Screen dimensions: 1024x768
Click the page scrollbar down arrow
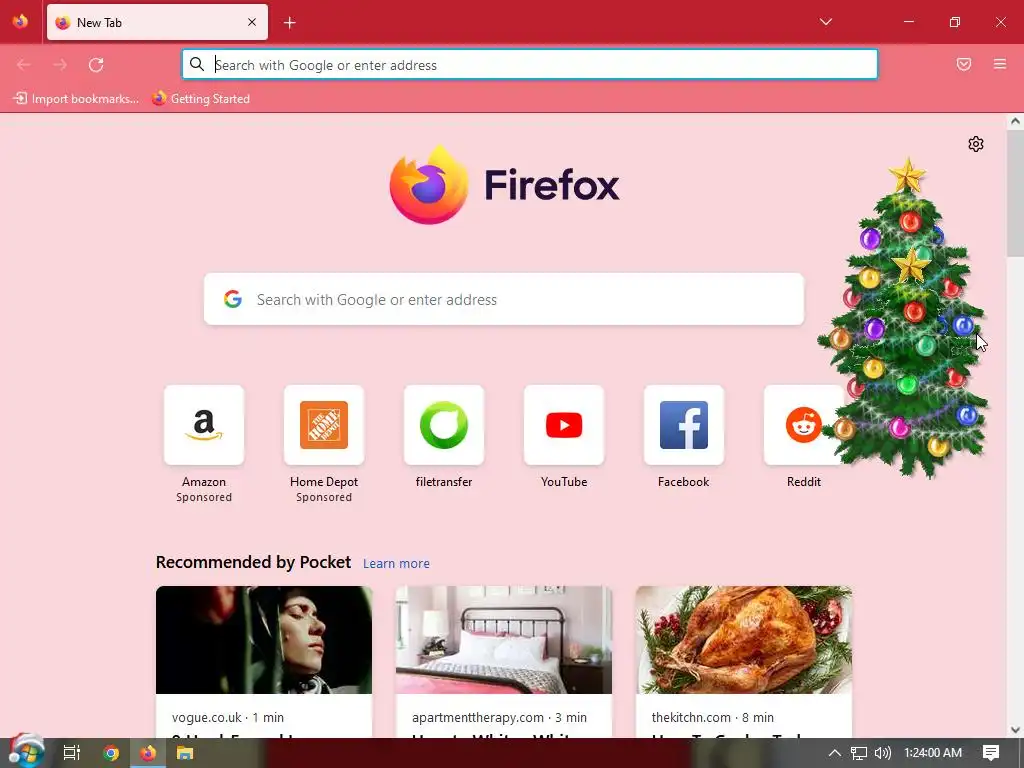1015,730
